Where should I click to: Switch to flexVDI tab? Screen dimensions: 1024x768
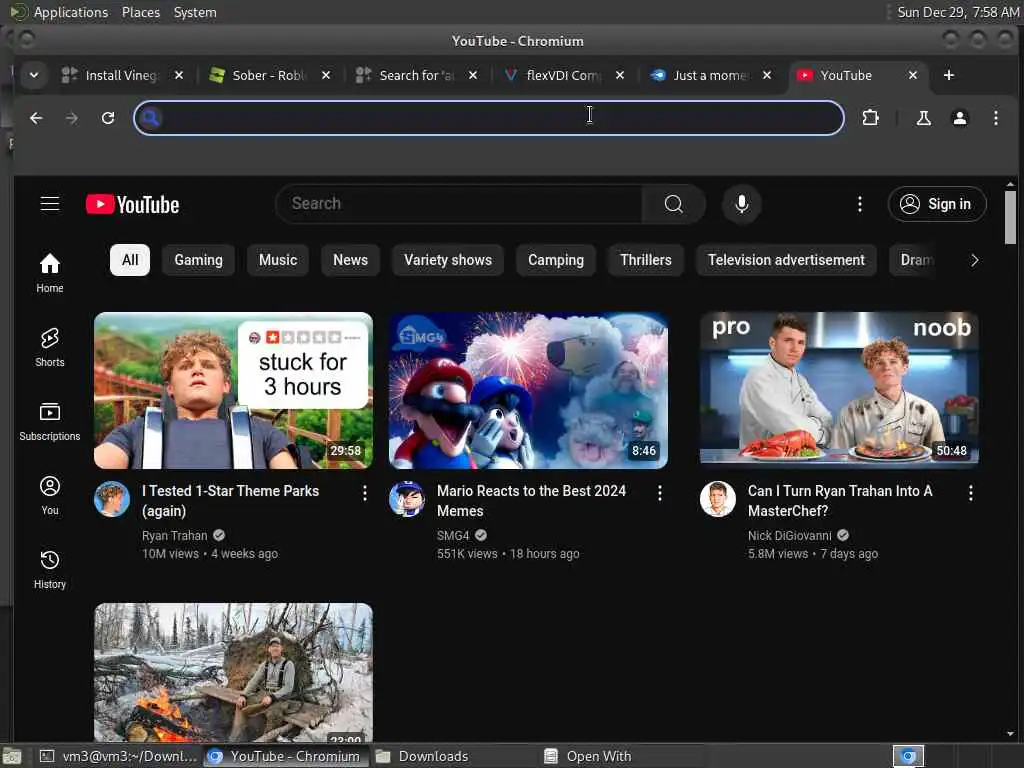562,75
